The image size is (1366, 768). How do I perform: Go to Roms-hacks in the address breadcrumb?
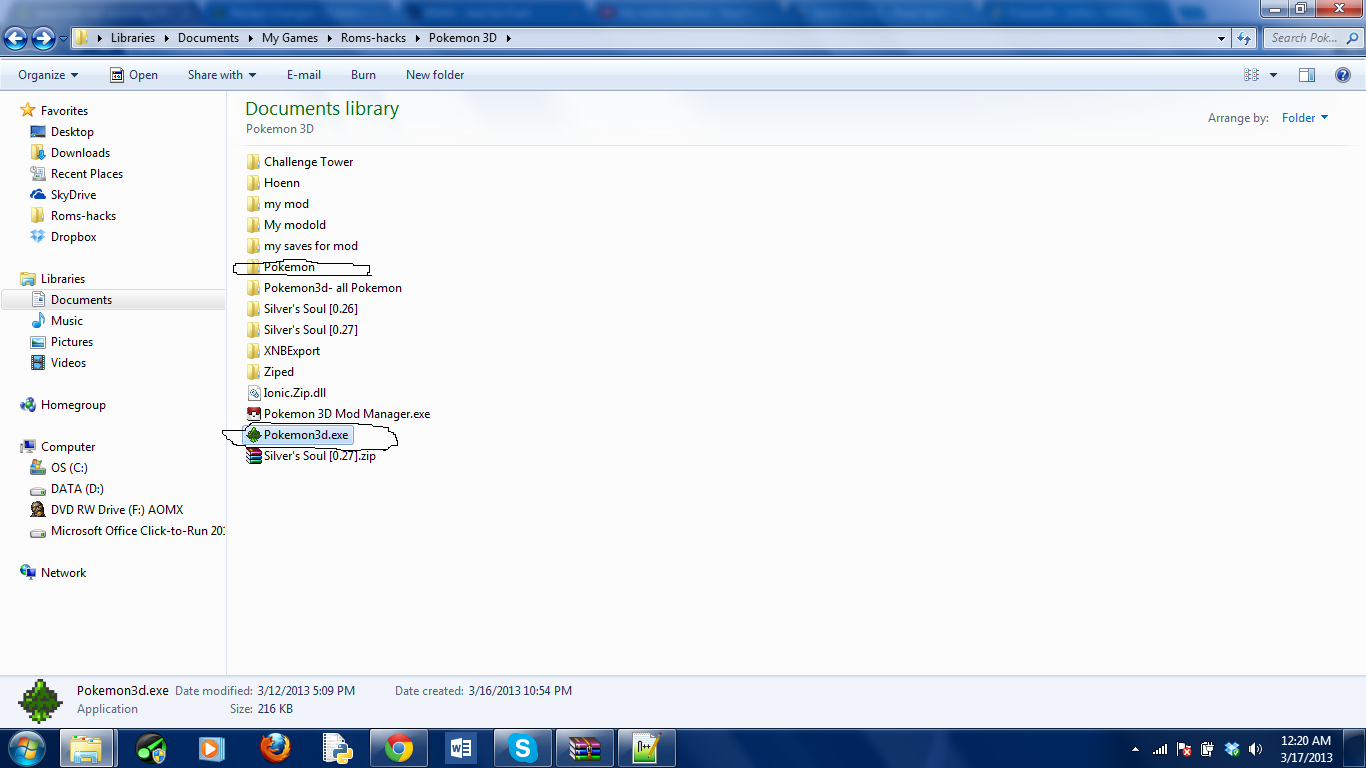[x=373, y=38]
